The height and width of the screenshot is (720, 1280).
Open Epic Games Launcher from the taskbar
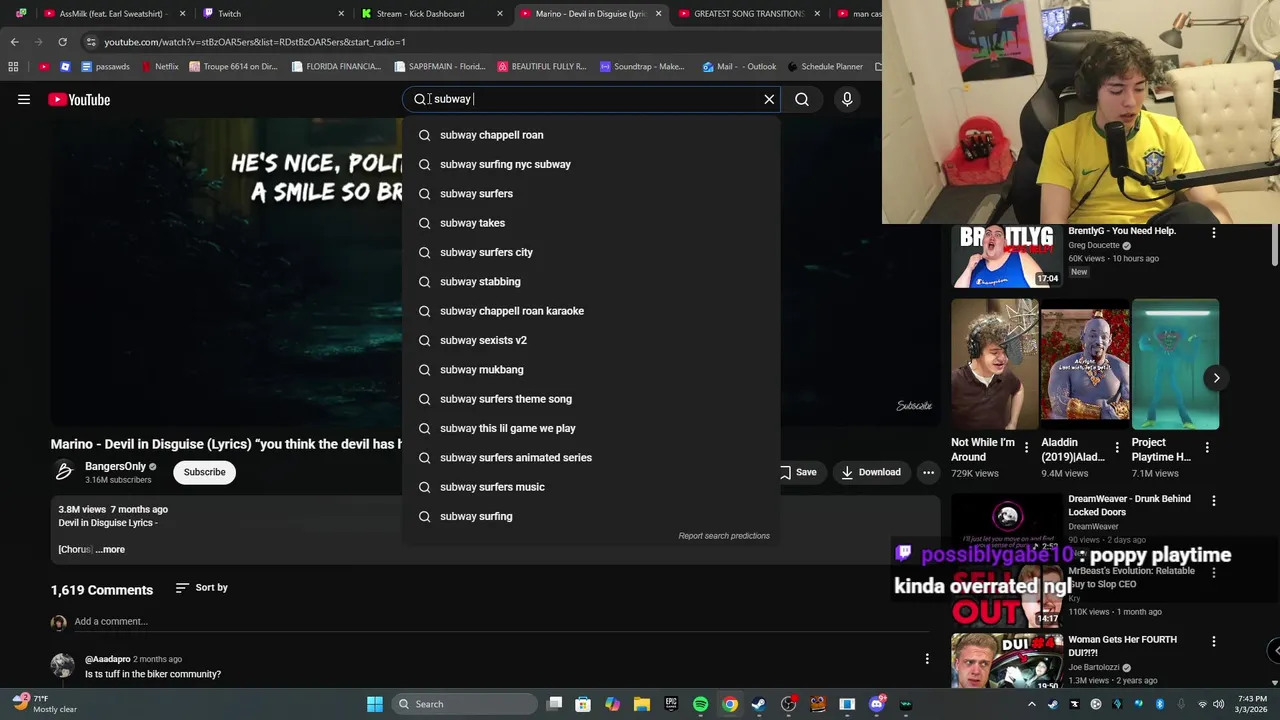[671, 704]
